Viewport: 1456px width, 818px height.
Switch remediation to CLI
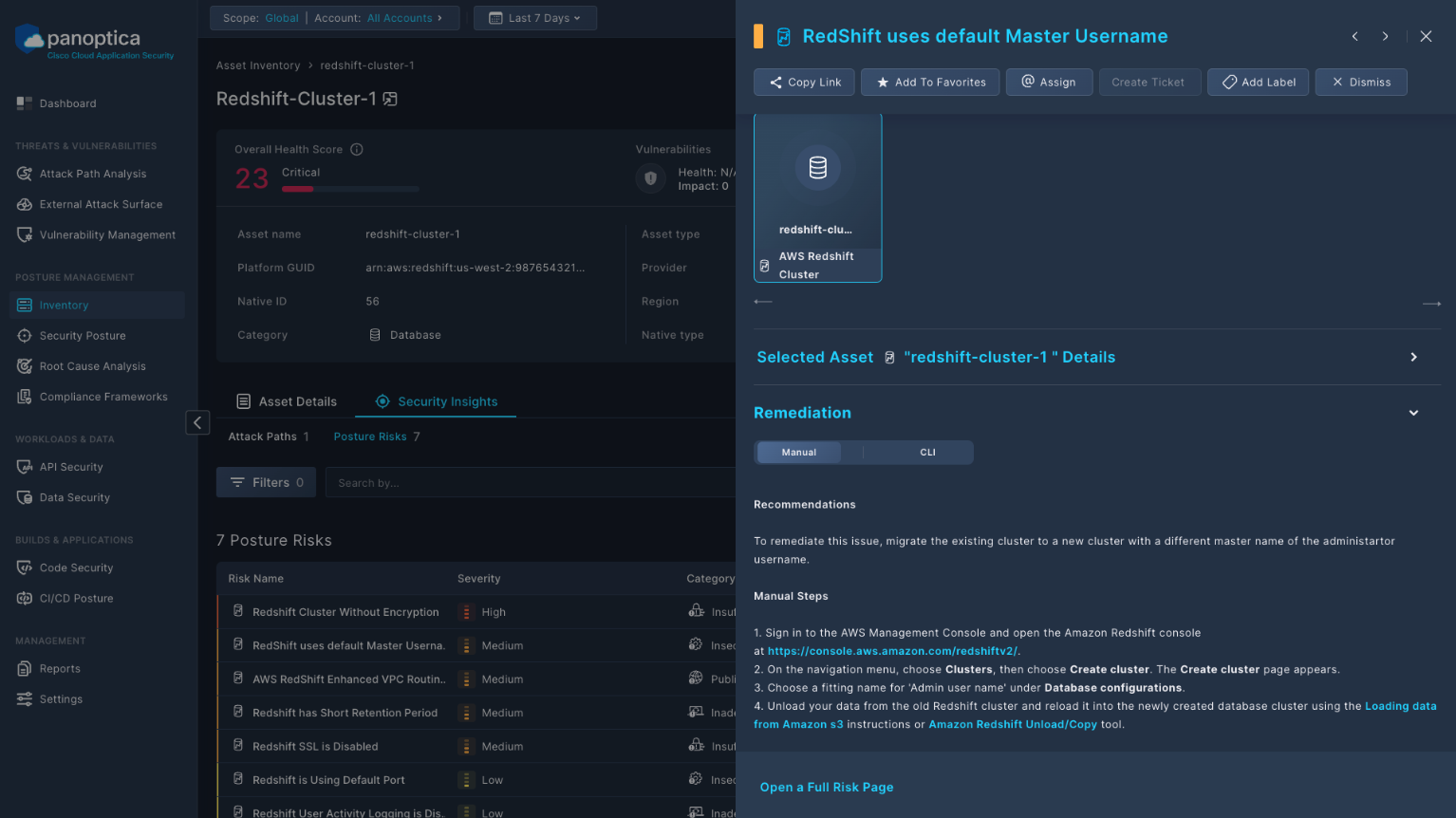tap(927, 453)
